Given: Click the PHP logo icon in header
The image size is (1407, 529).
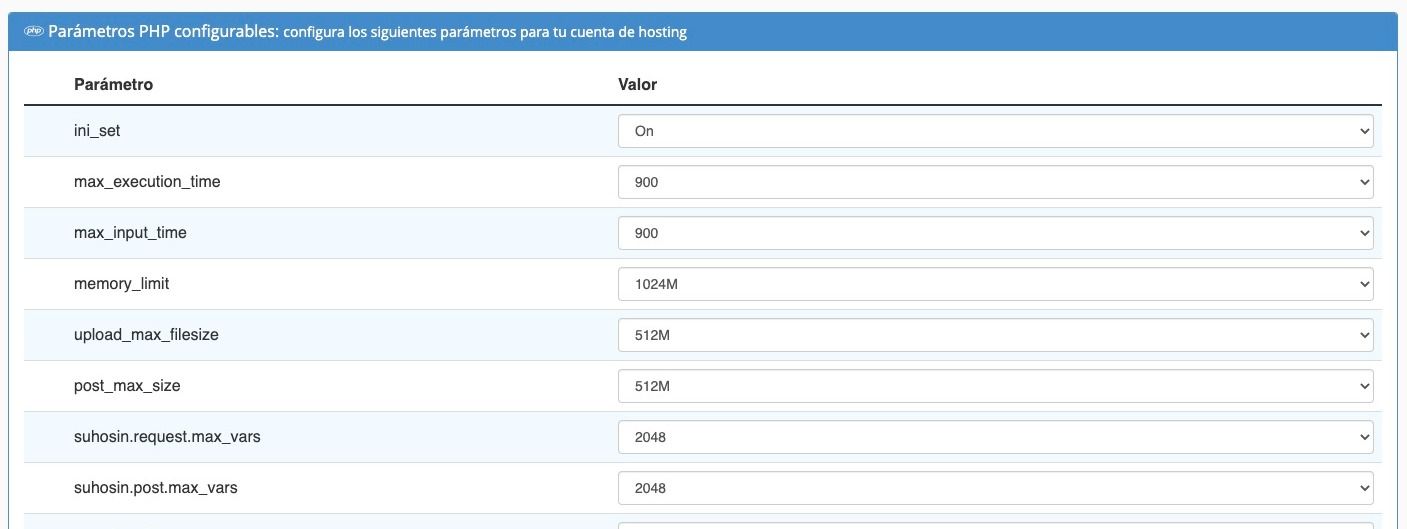Looking at the screenshot, I should click(x=33, y=32).
